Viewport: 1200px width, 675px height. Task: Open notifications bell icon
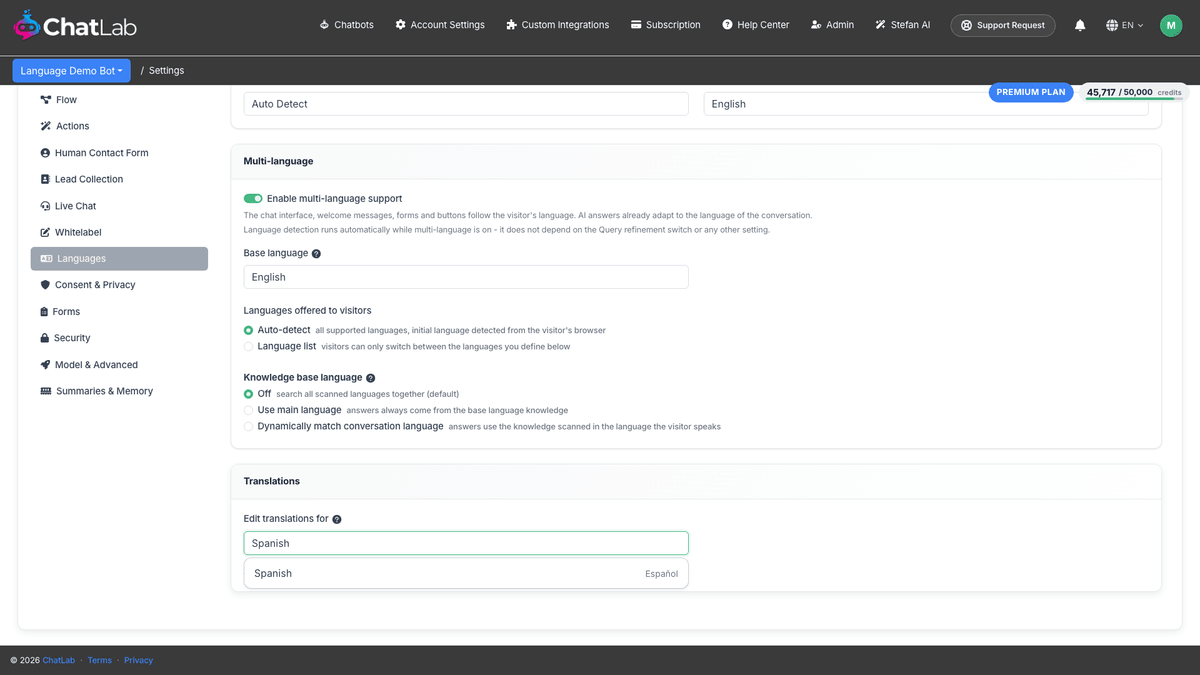[x=1080, y=25]
